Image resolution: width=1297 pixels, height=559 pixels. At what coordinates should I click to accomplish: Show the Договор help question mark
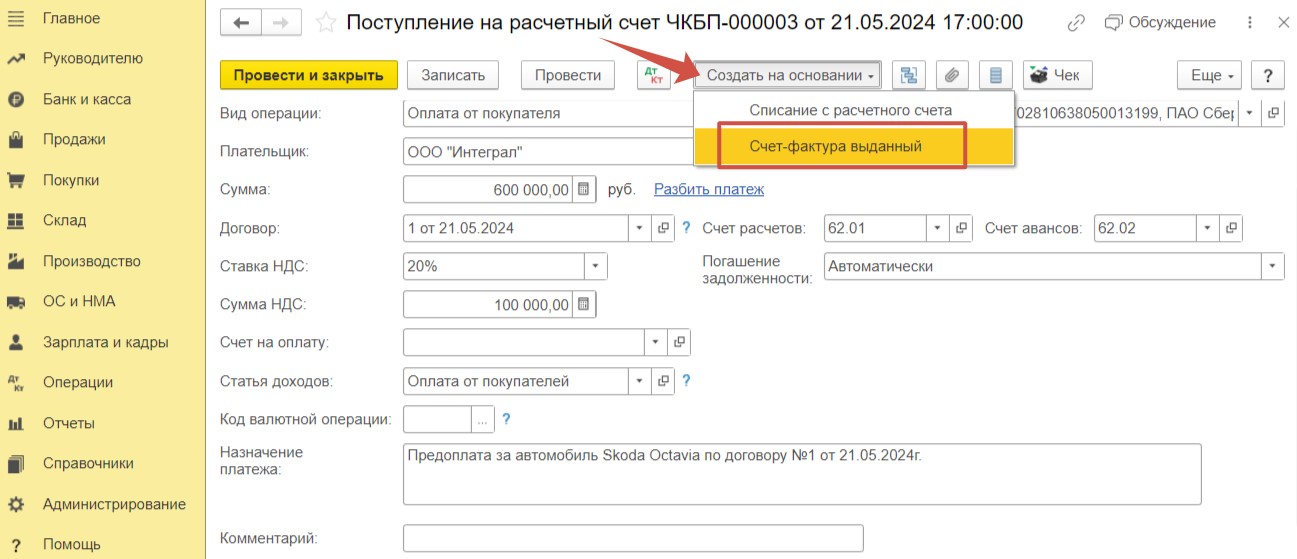click(x=686, y=228)
